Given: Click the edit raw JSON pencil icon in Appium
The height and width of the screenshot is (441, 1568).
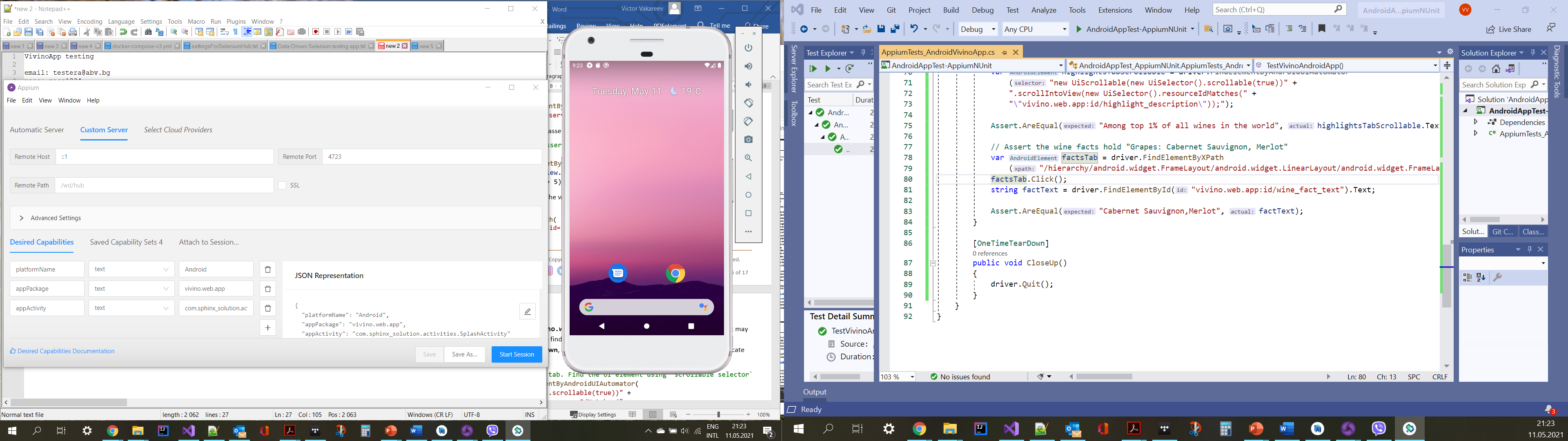Looking at the screenshot, I should (527, 311).
